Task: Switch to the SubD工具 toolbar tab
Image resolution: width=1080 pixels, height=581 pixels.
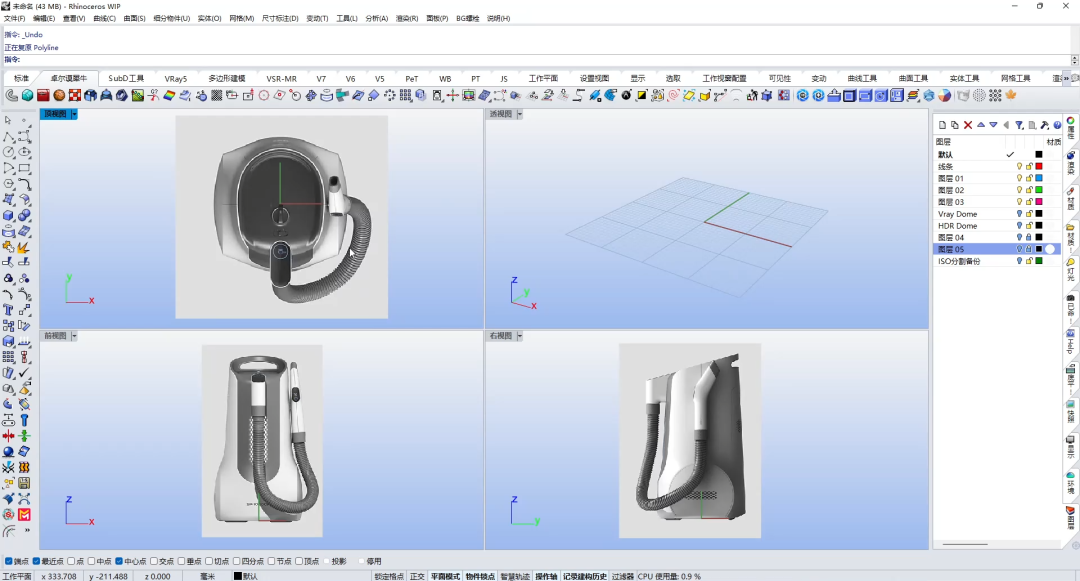Action: [126, 78]
